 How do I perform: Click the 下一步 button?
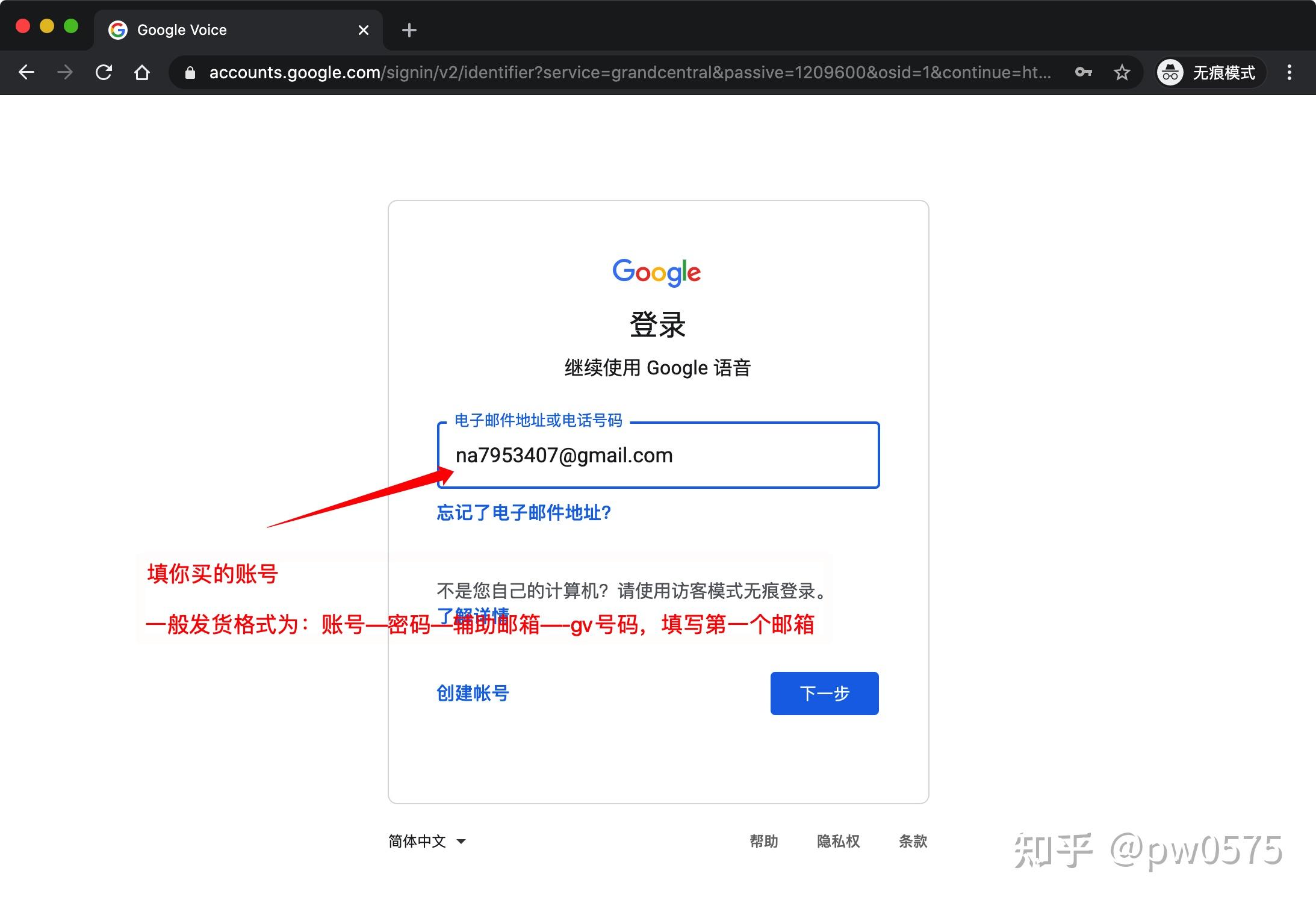point(824,693)
